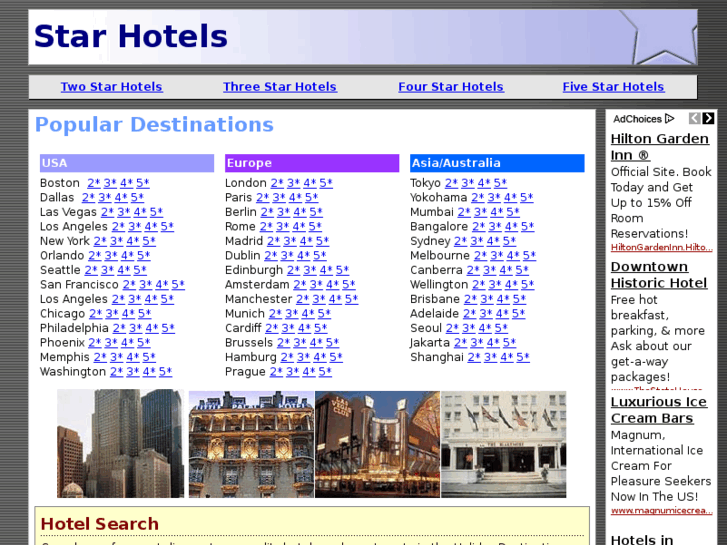The image size is (727, 545).
Task: Select Manchester 5* hotels link
Action: 351,299
